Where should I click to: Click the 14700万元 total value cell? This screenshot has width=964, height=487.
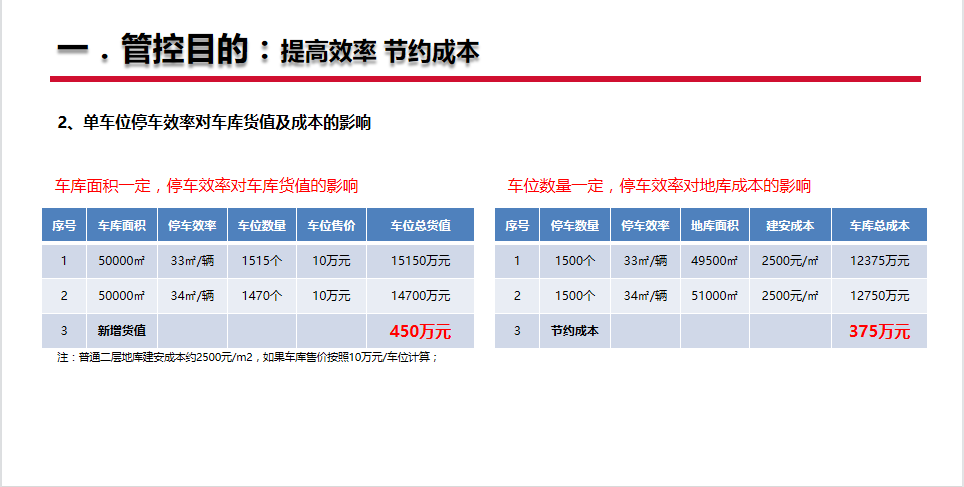(x=421, y=296)
